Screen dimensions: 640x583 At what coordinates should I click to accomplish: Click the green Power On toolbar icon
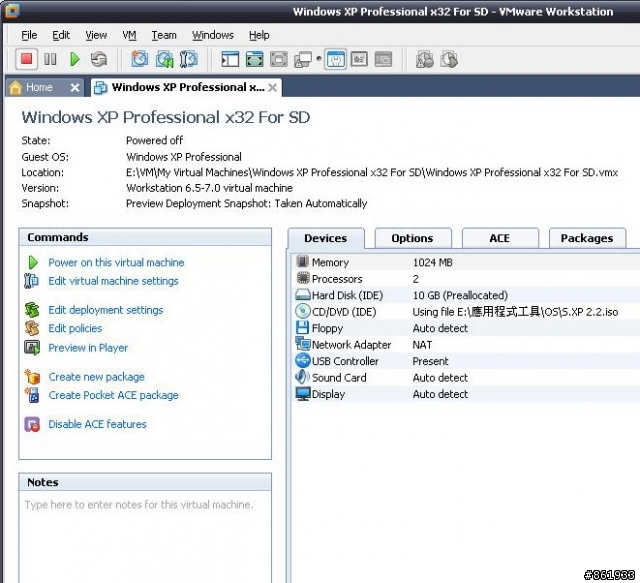pos(75,59)
